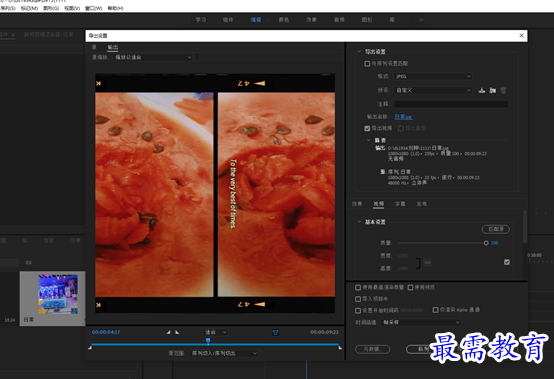Viewport: 554px width, 379px height.
Task: Switch to the 字幕 tab
Action: (400, 204)
